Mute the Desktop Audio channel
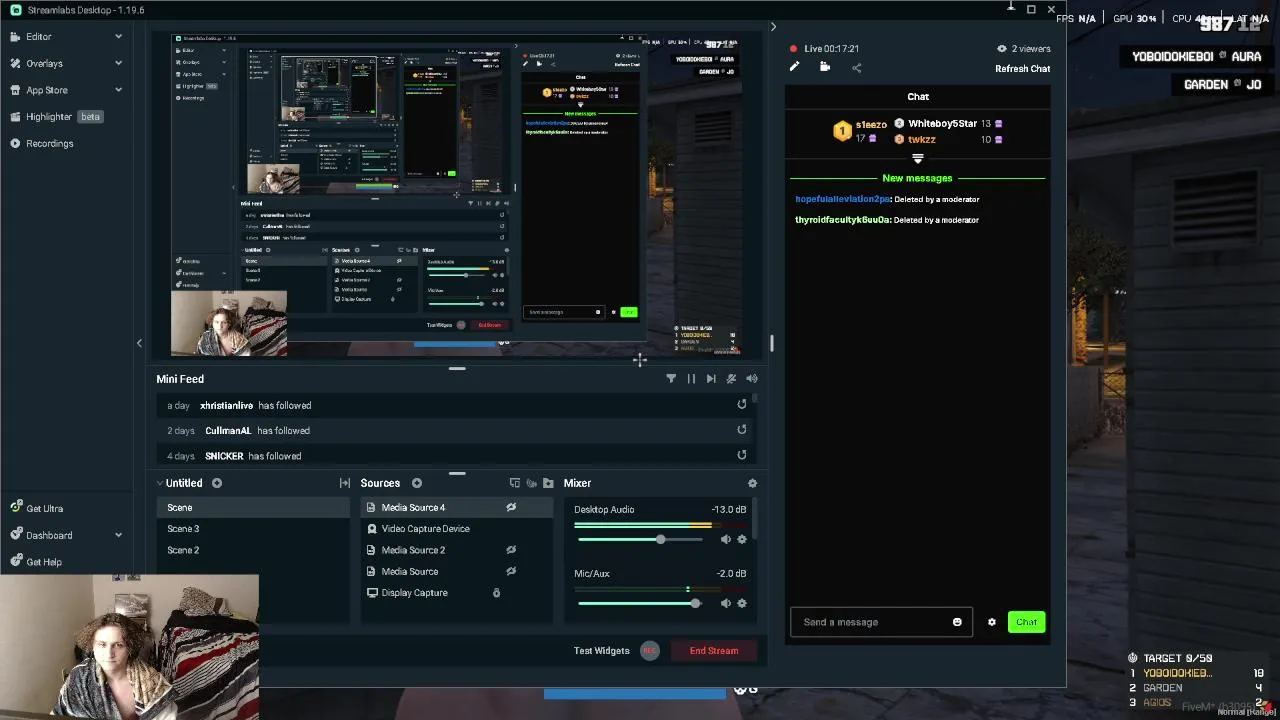Image resolution: width=1280 pixels, height=720 pixels. 726,540
